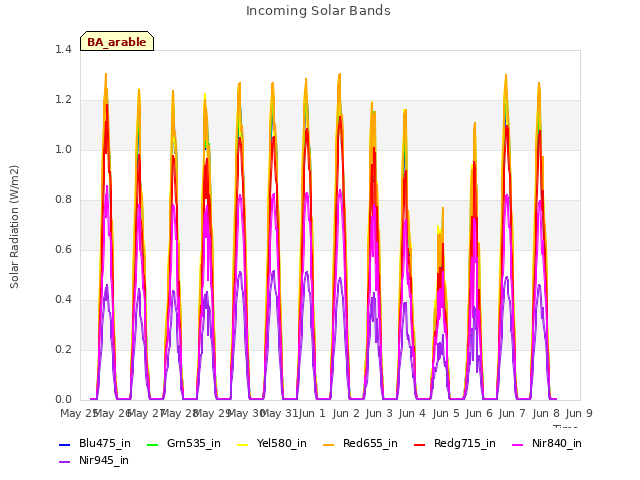The width and height of the screenshot is (640, 480).
Task: Click the Jun 5 x-axis date label
Action: 446,413
